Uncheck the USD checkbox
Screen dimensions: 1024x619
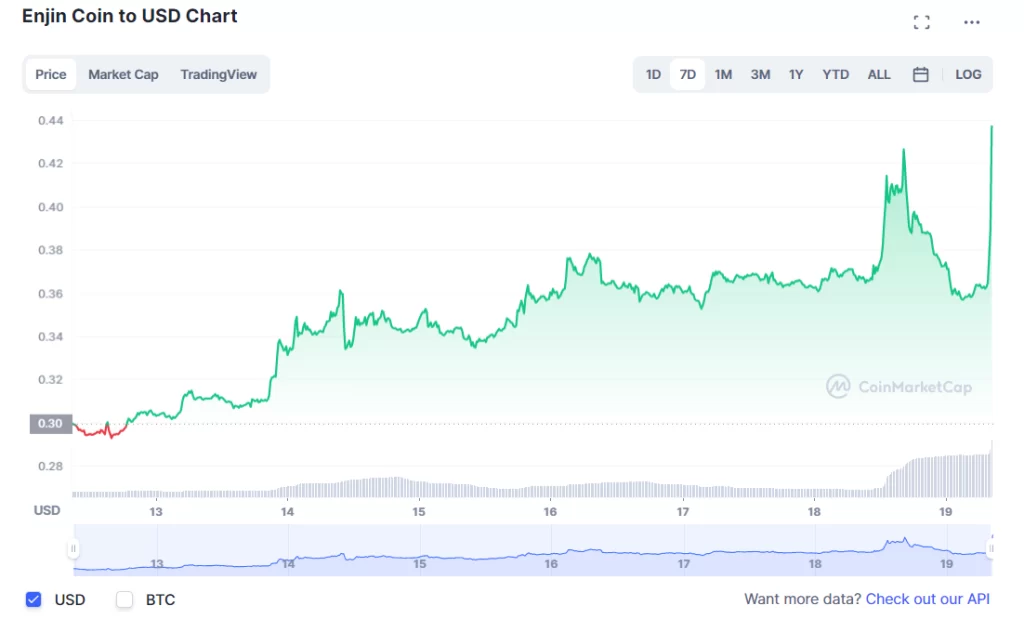pos(34,600)
